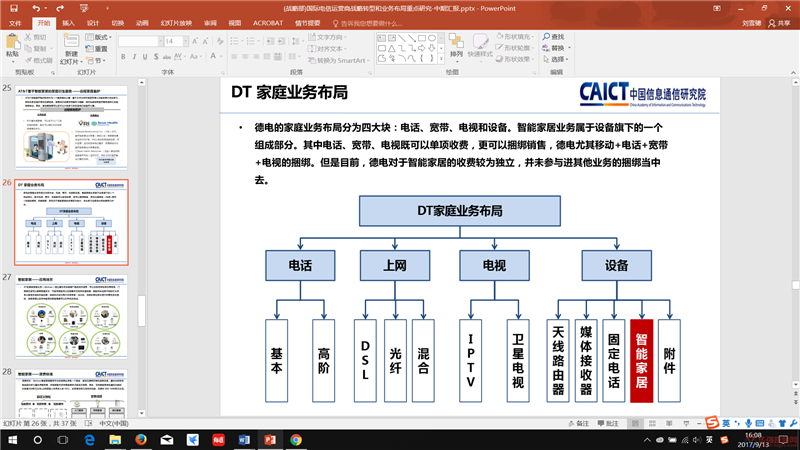Increase font size with the larger A icon
This screenshot has width=800, height=450.
pyautogui.click(x=195, y=41)
